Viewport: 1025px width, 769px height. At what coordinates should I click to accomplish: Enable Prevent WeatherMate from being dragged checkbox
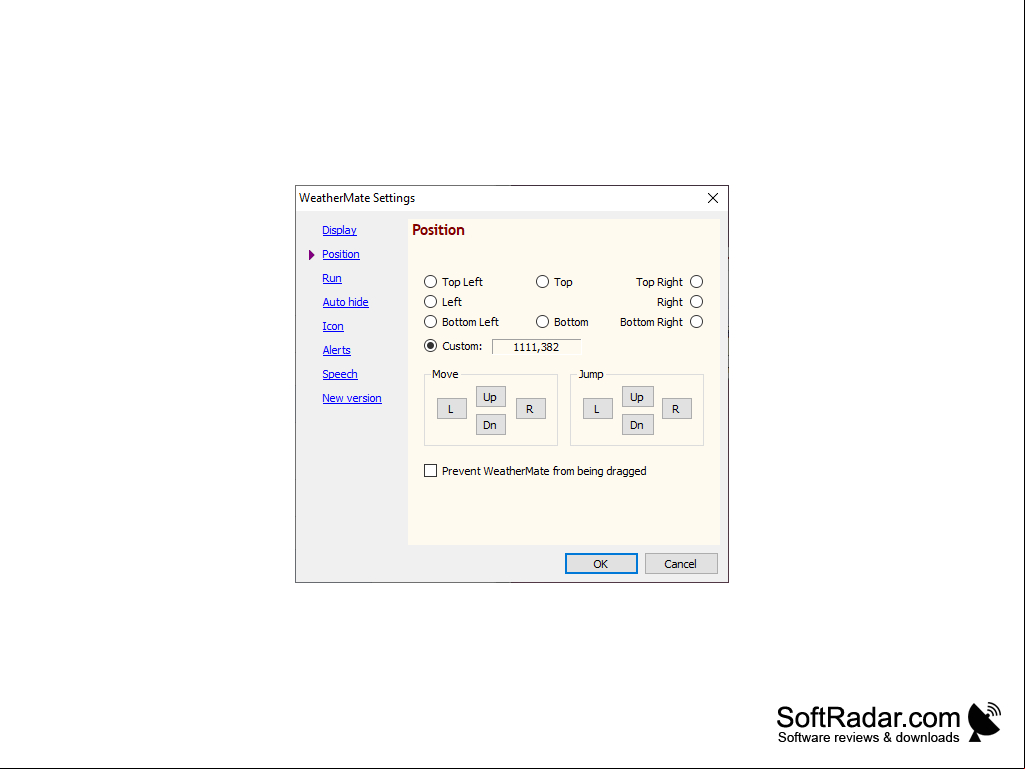pyautogui.click(x=430, y=471)
